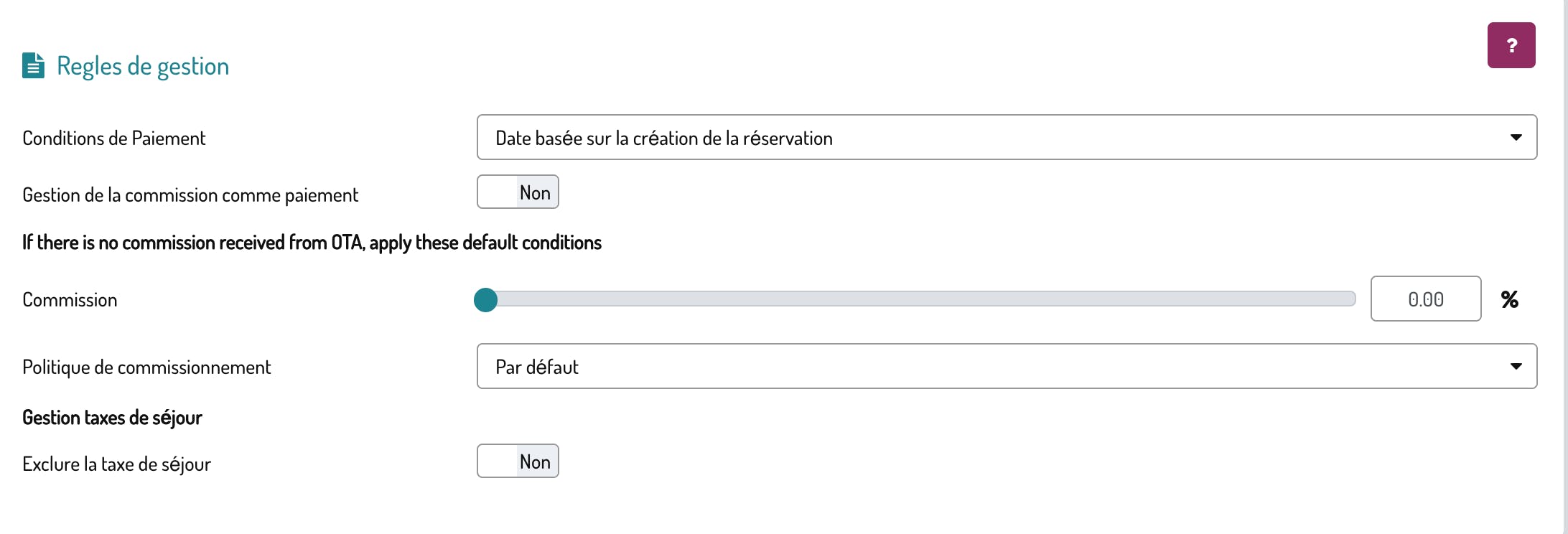Viewport: 1568px width, 534px height.
Task: Open help with the question mark button
Action: (x=1511, y=45)
